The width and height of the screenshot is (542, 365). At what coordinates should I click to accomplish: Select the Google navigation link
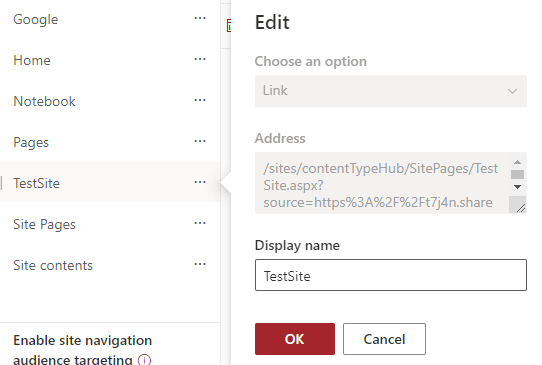tap(36, 19)
